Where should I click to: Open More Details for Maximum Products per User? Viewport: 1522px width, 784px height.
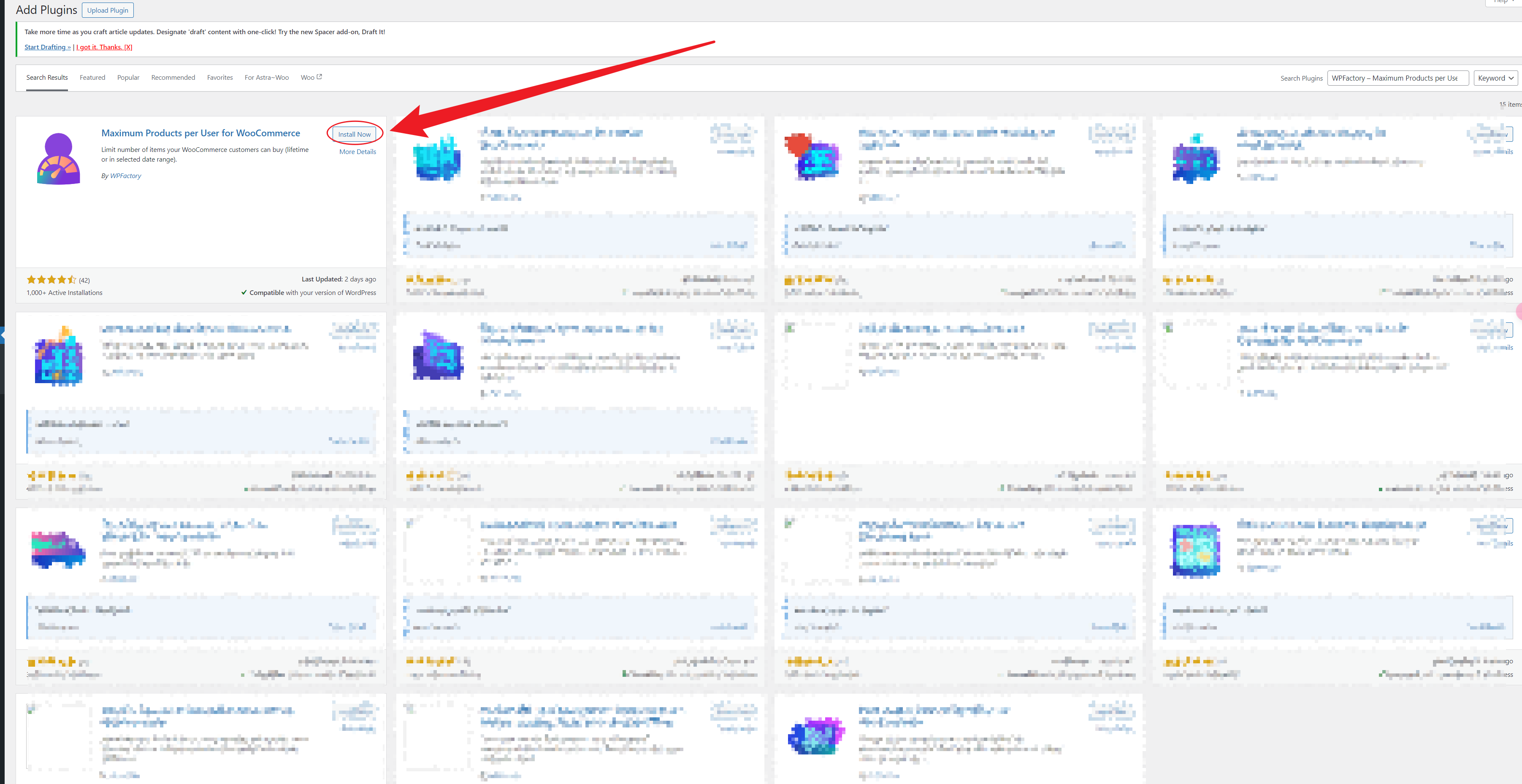tap(357, 151)
